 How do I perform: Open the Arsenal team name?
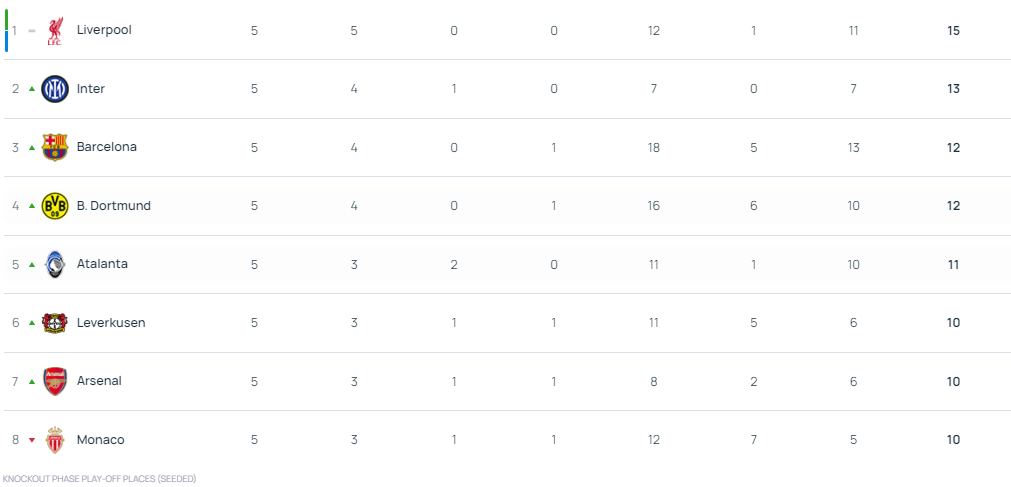(x=99, y=381)
